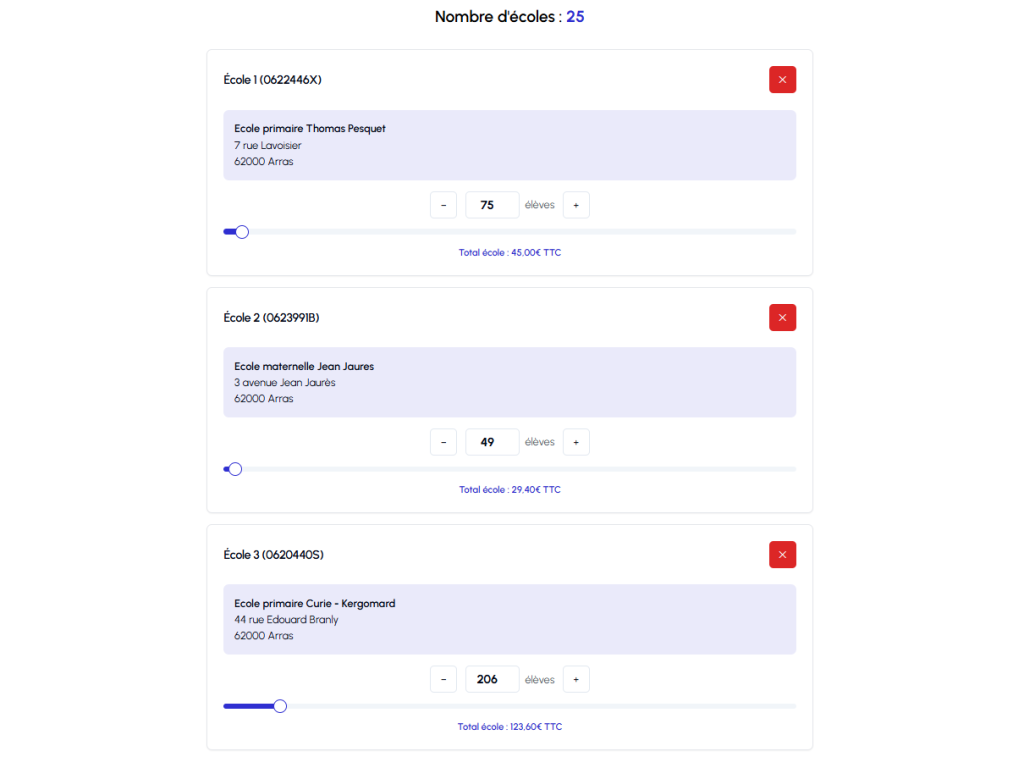
Task: Click the slider thumb for École 3
Action: [280, 706]
